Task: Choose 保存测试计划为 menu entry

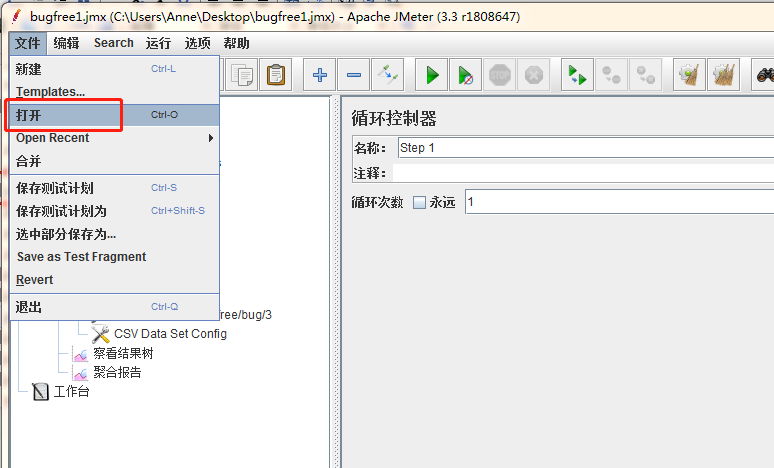Action: [115, 211]
